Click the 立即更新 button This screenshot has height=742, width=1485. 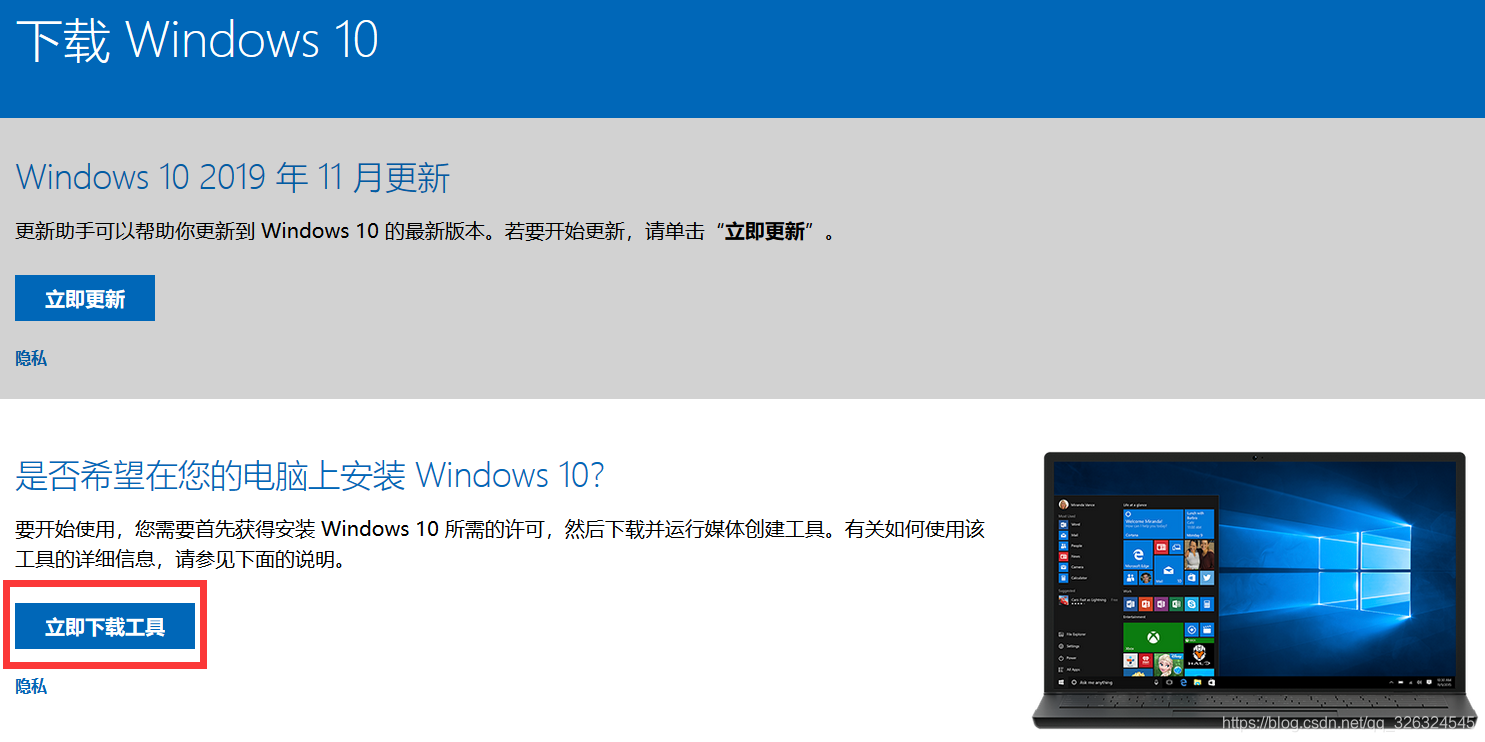click(x=85, y=298)
